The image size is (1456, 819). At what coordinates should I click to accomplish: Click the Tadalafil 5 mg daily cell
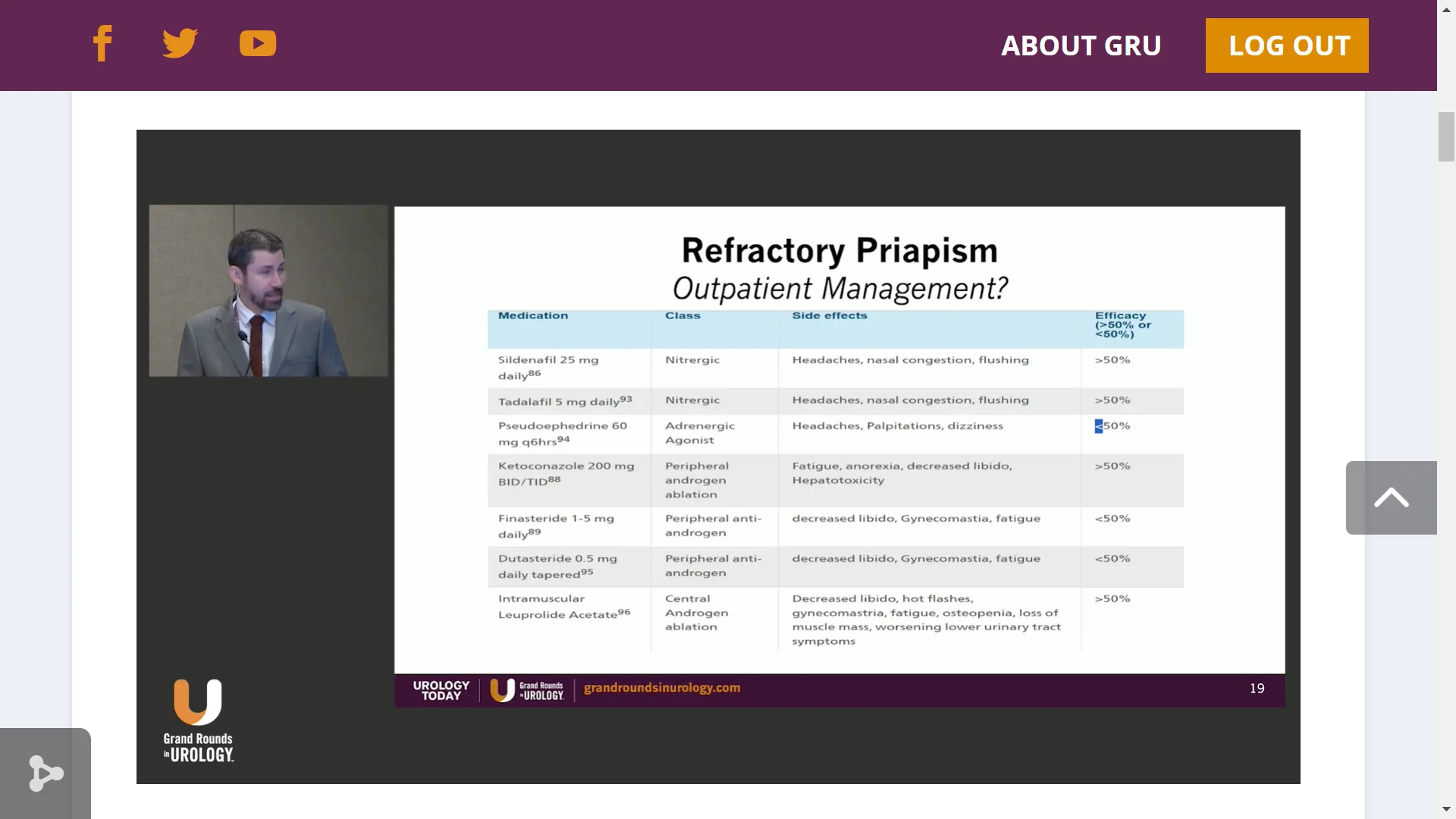point(565,400)
